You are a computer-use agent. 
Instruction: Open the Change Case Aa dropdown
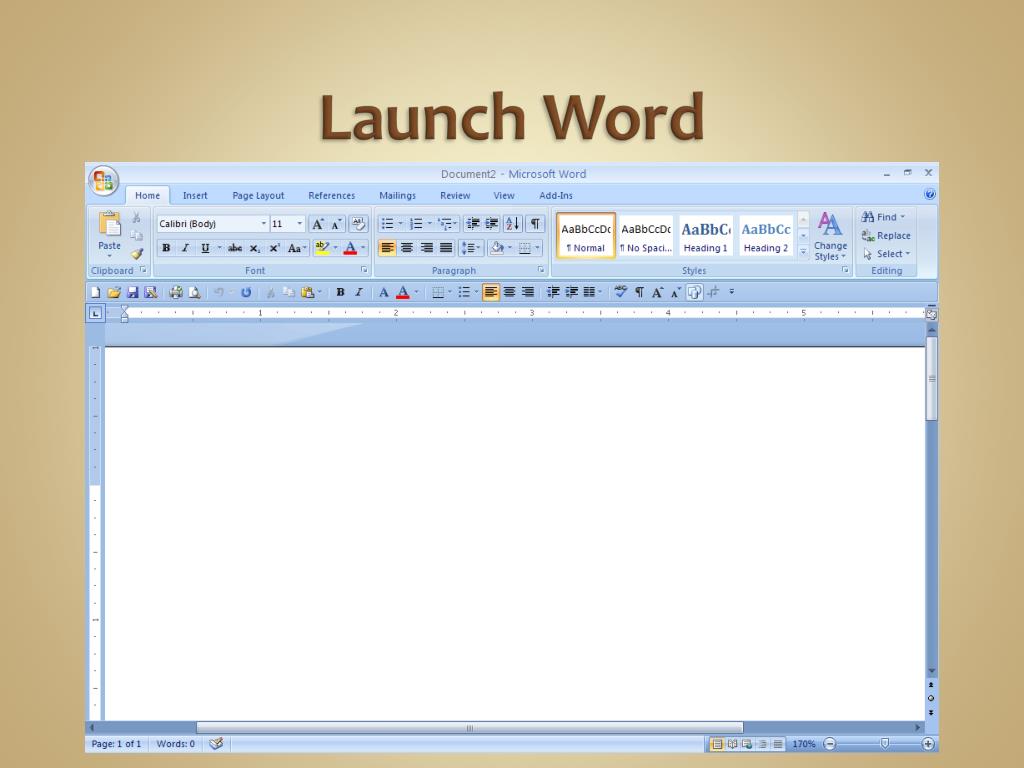click(297, 248)
